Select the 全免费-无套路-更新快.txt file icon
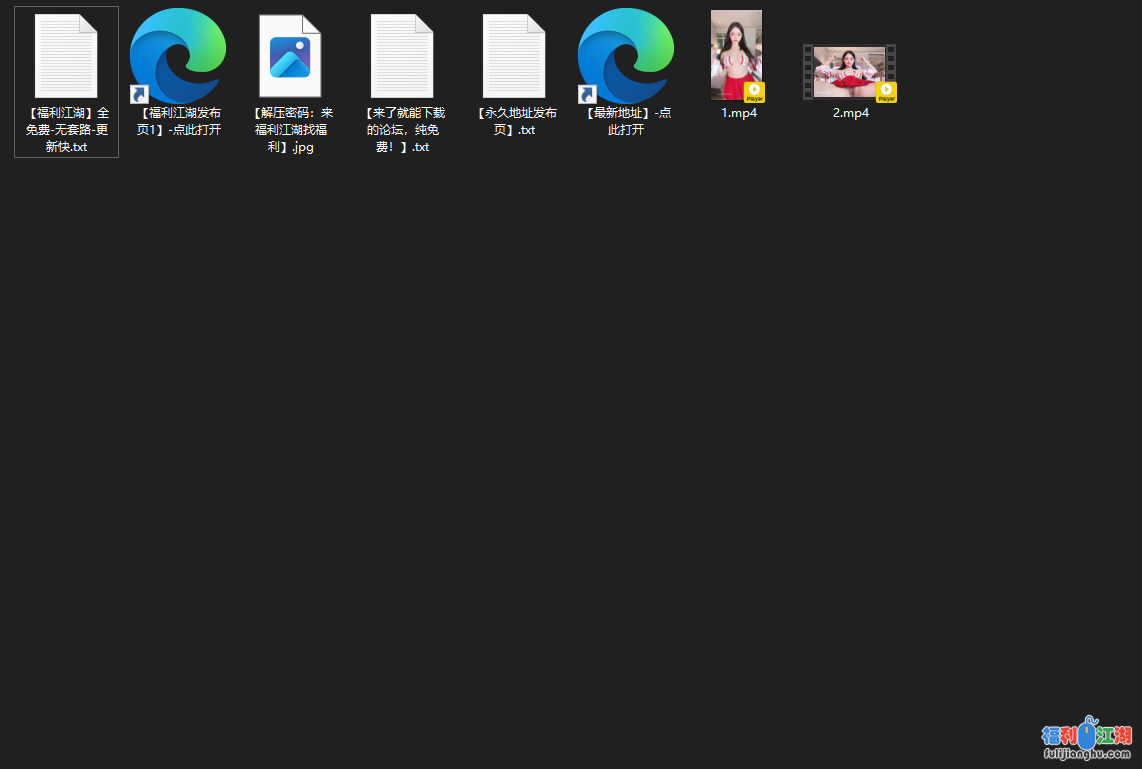Viewport: 1142px width, 769px height. coord(66,56)
